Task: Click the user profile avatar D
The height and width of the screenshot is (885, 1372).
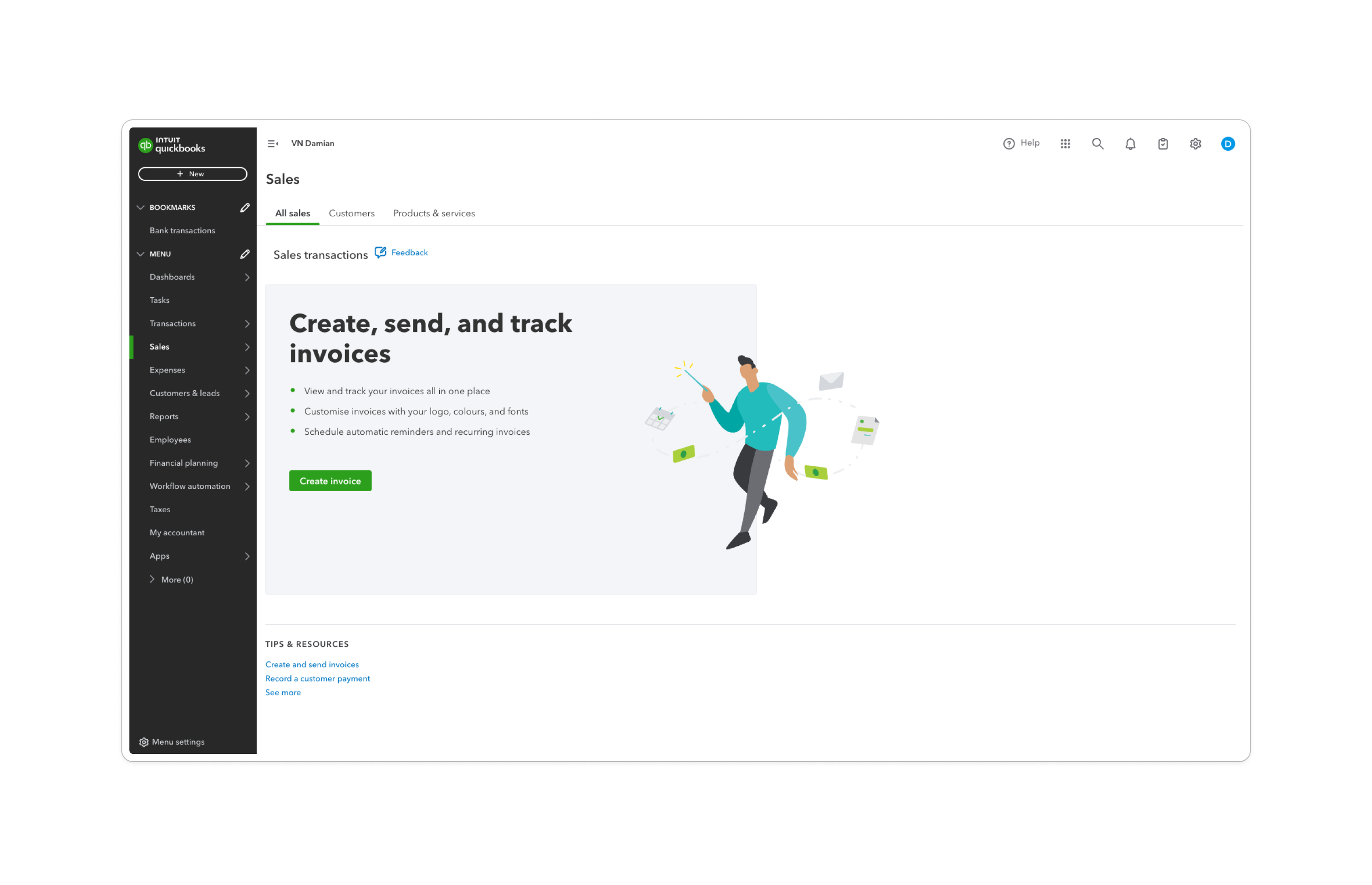Action: [1227, 144]
